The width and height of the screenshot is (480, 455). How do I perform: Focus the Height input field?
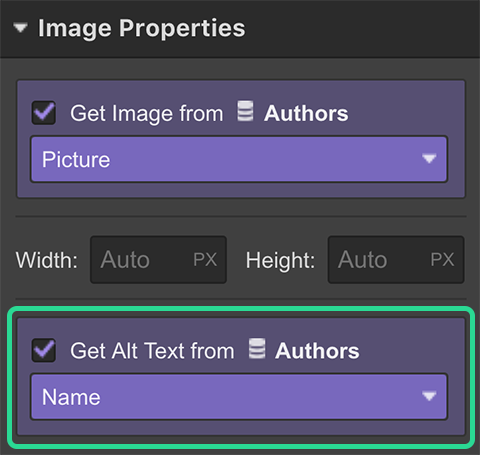(396, 259)
